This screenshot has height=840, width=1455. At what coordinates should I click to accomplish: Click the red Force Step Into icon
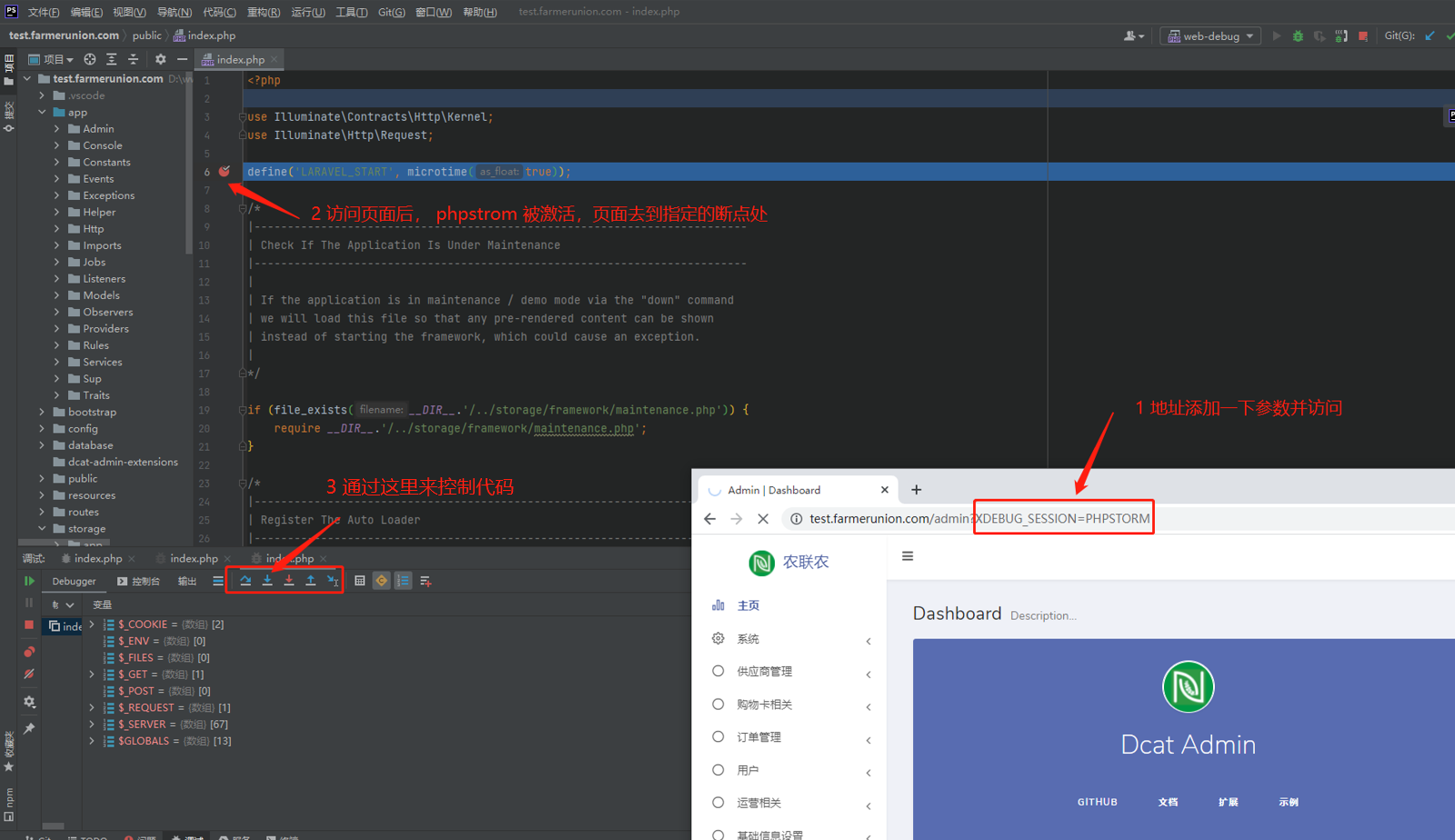click(x=289, y=581)
